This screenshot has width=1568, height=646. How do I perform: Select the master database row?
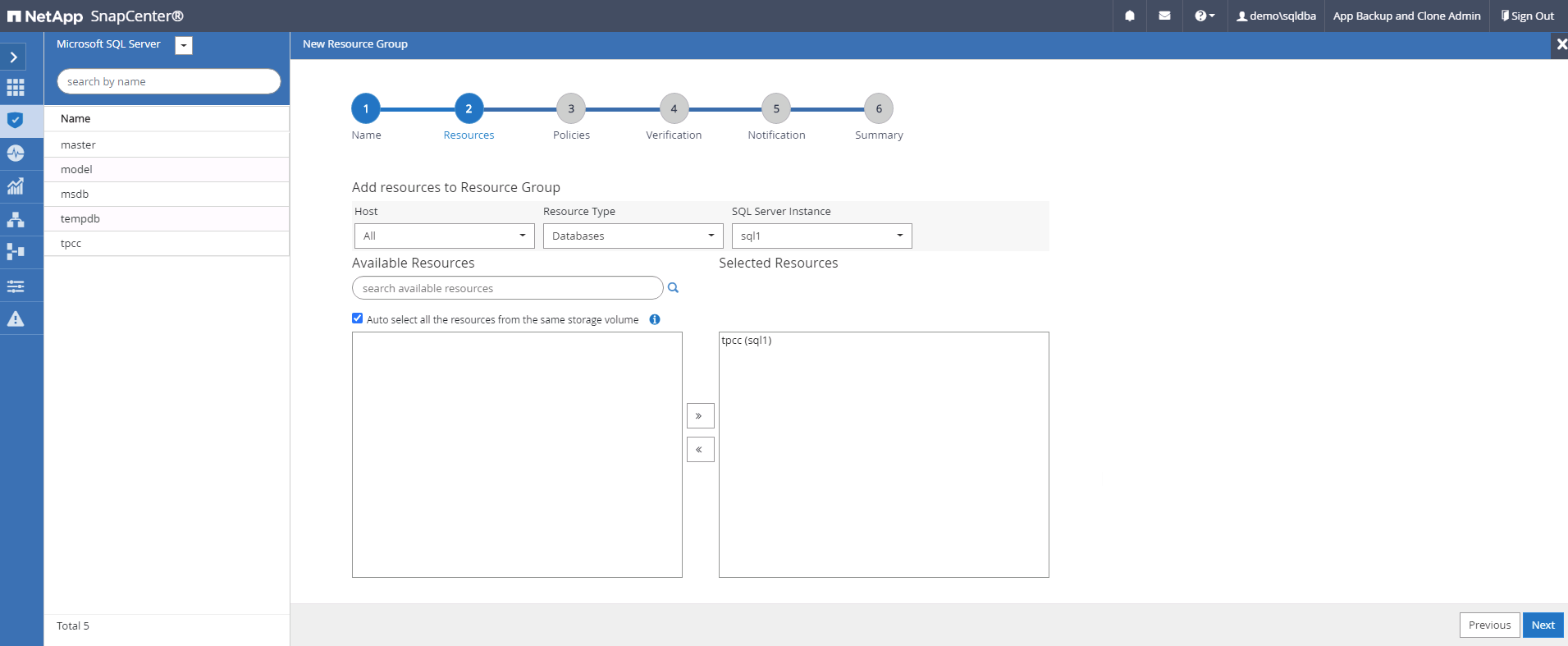click(x=167, y=144)
